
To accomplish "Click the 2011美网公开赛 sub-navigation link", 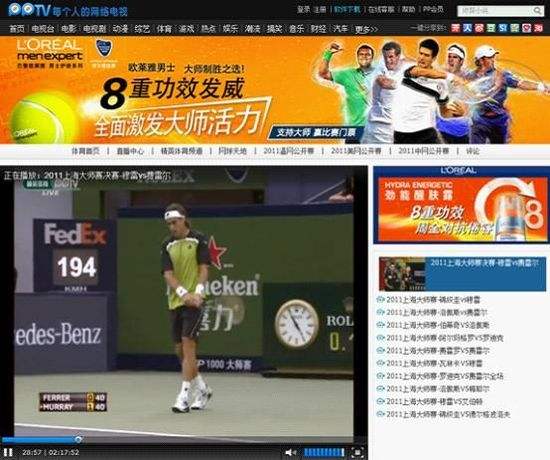I will (356, 151).
